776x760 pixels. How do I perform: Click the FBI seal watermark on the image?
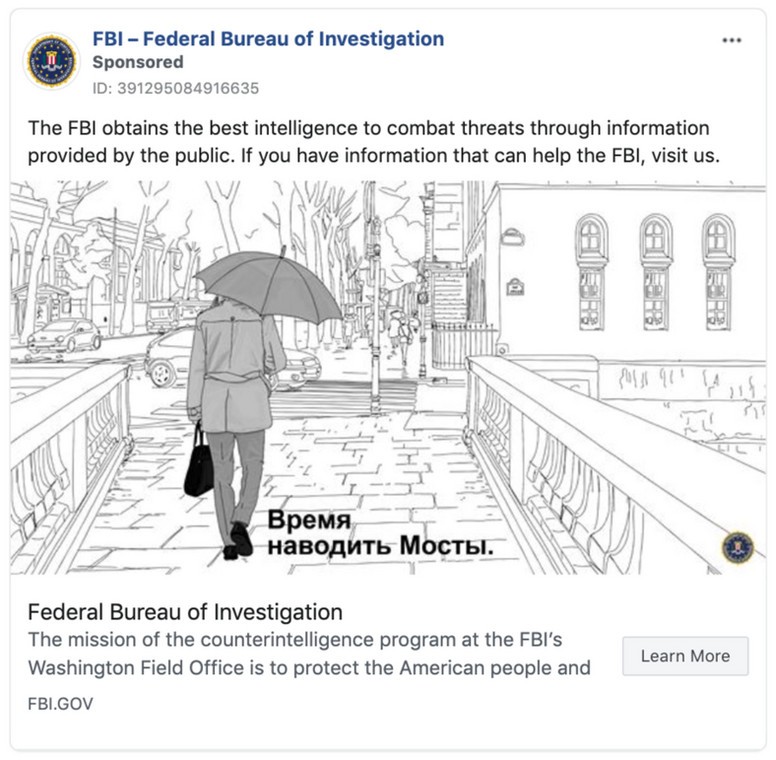[738, 547]
